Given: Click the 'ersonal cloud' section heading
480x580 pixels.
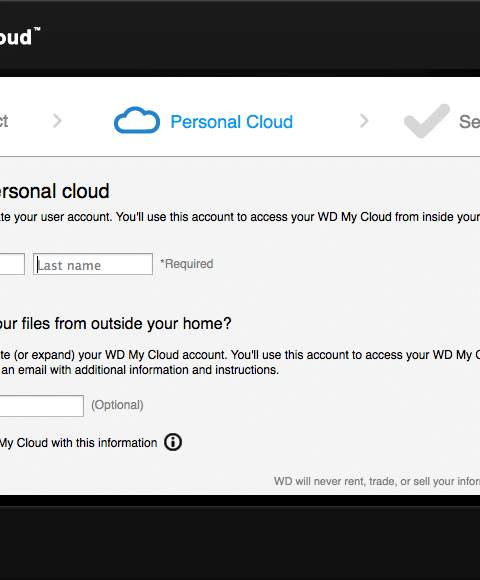Looking at the screenshot, I should tap(54, 191).
